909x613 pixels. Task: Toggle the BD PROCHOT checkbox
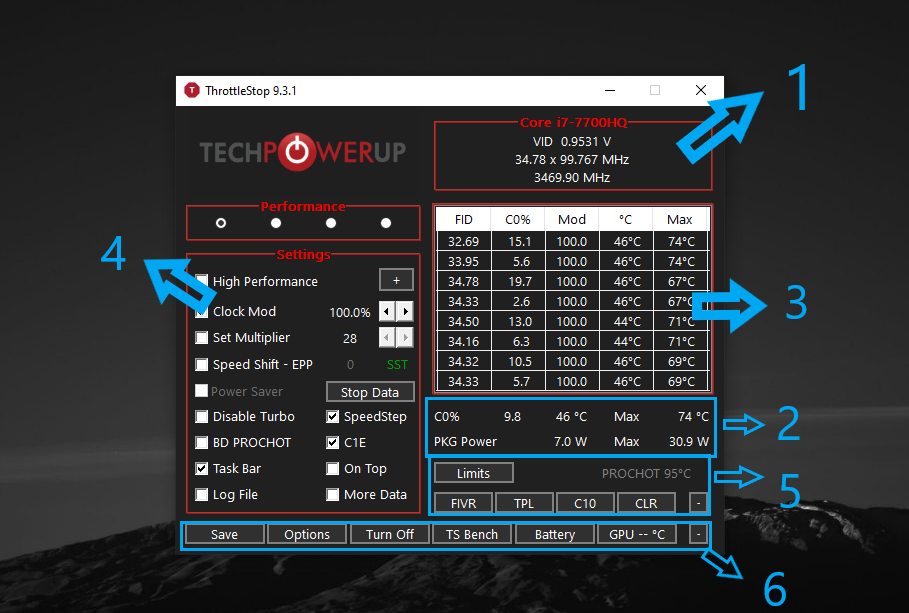coord(201,442)
